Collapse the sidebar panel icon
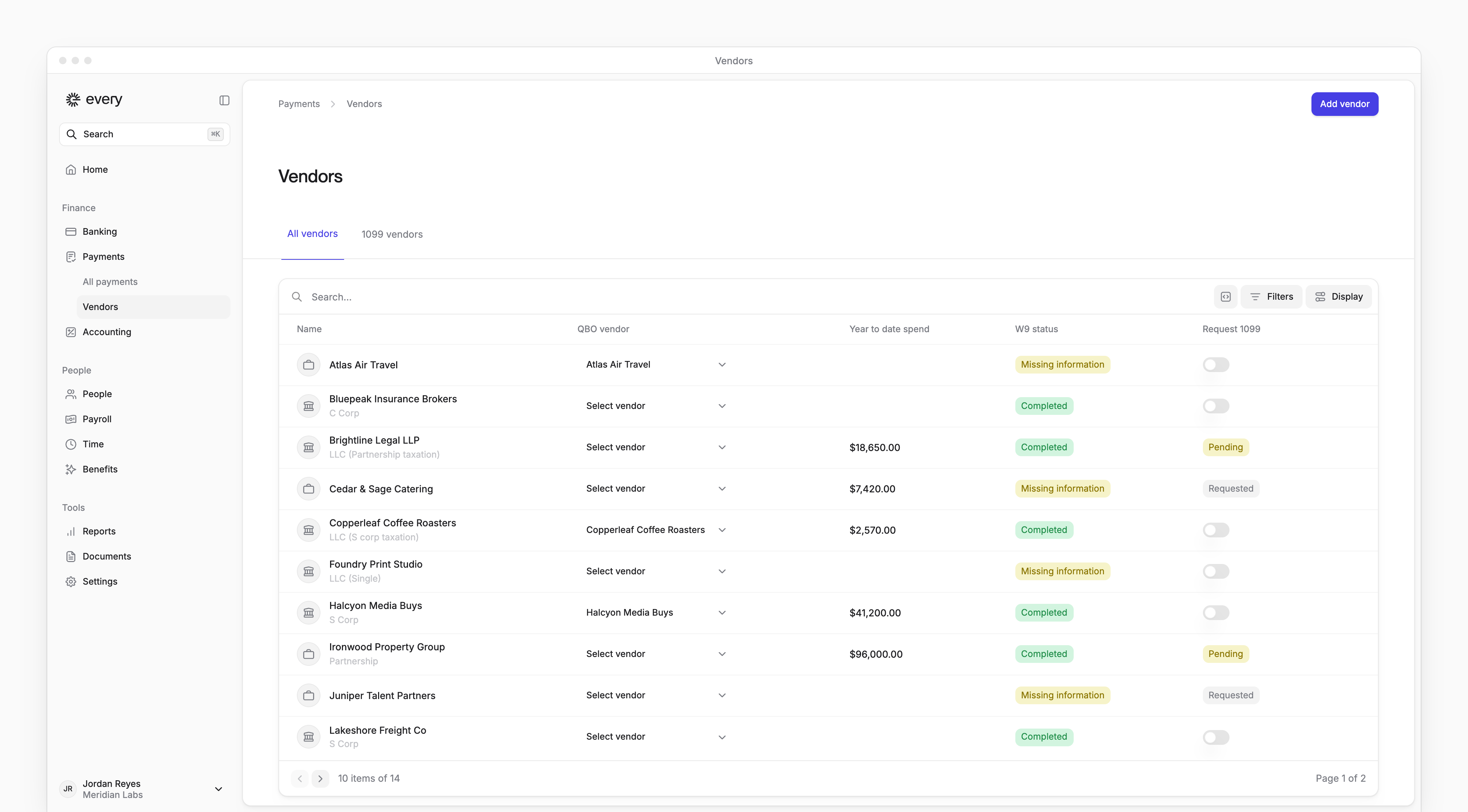The width and height of the screenshot is (1468, 812). pos(224,100)
